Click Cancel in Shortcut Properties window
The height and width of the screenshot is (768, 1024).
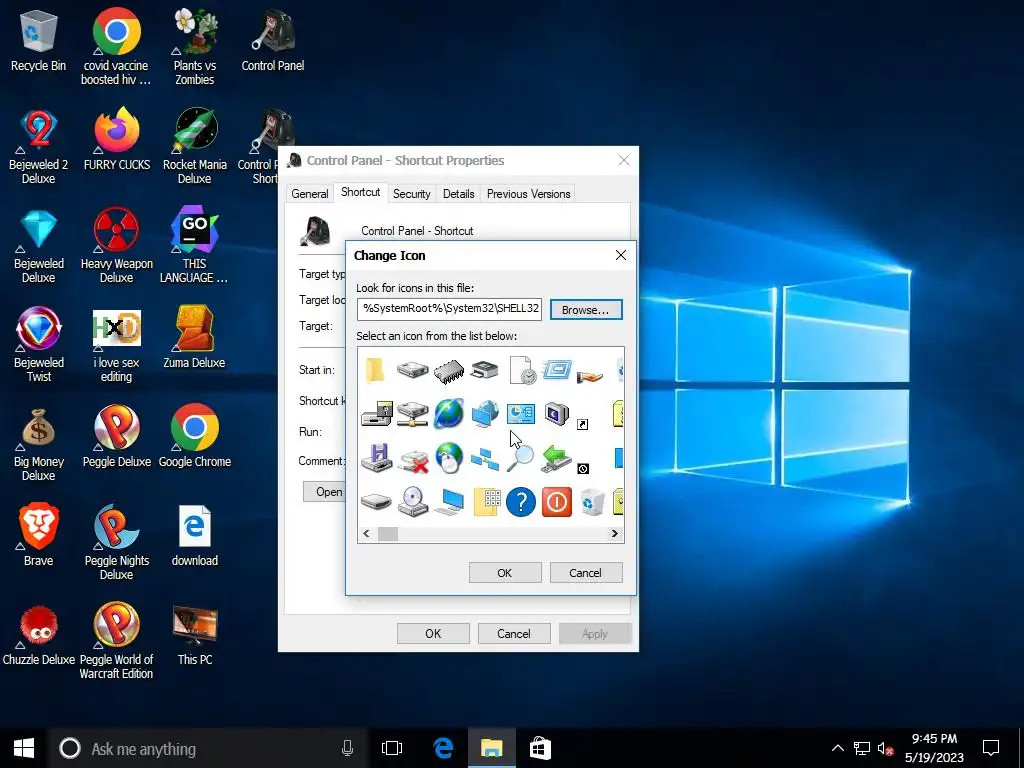tap(514, 633)
